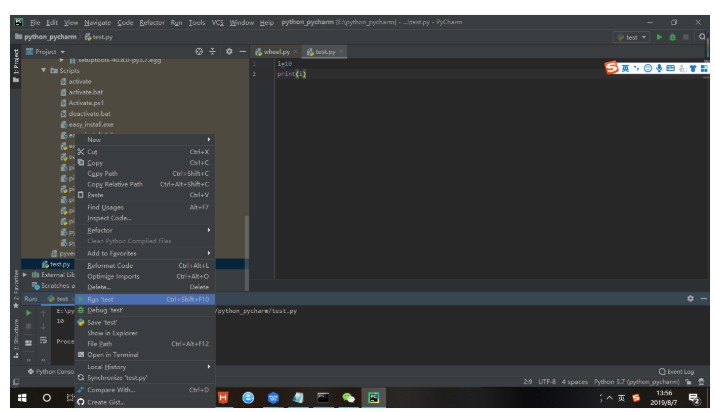Open the Refactor menu in menu bar
This screenshot has height=412, width=715.
153,21
